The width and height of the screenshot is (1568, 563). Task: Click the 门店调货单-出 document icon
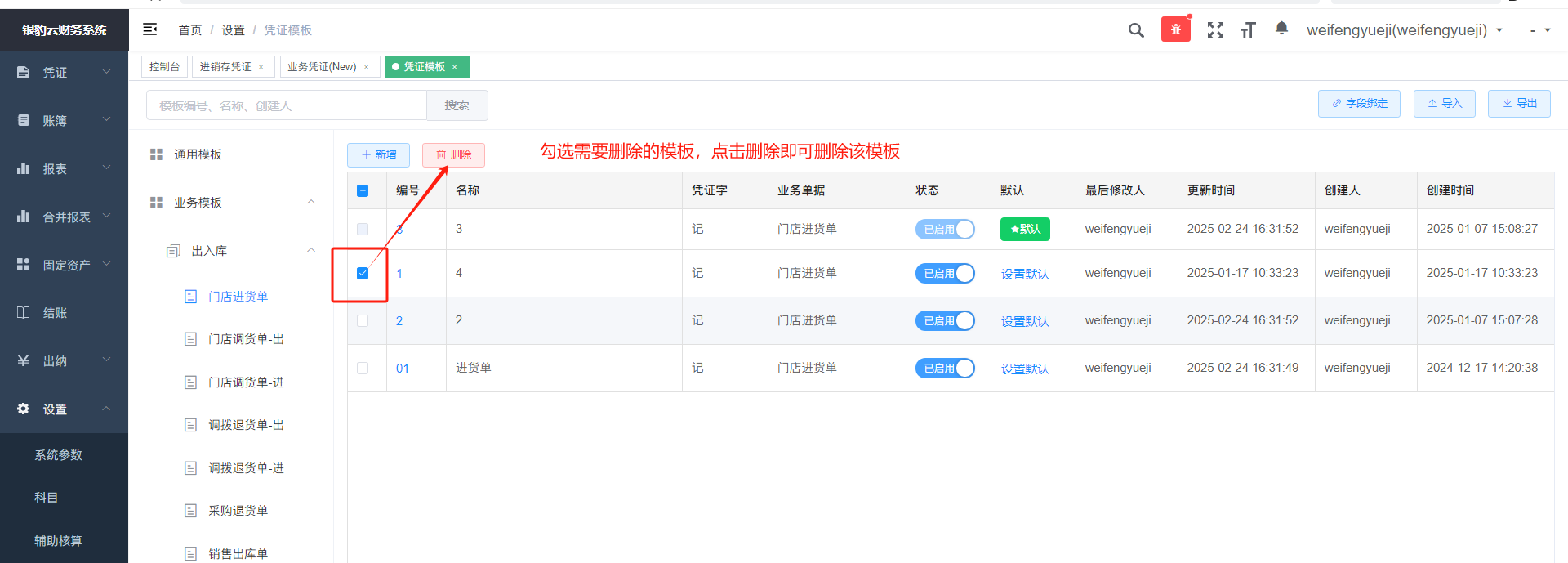click(190, 339)
